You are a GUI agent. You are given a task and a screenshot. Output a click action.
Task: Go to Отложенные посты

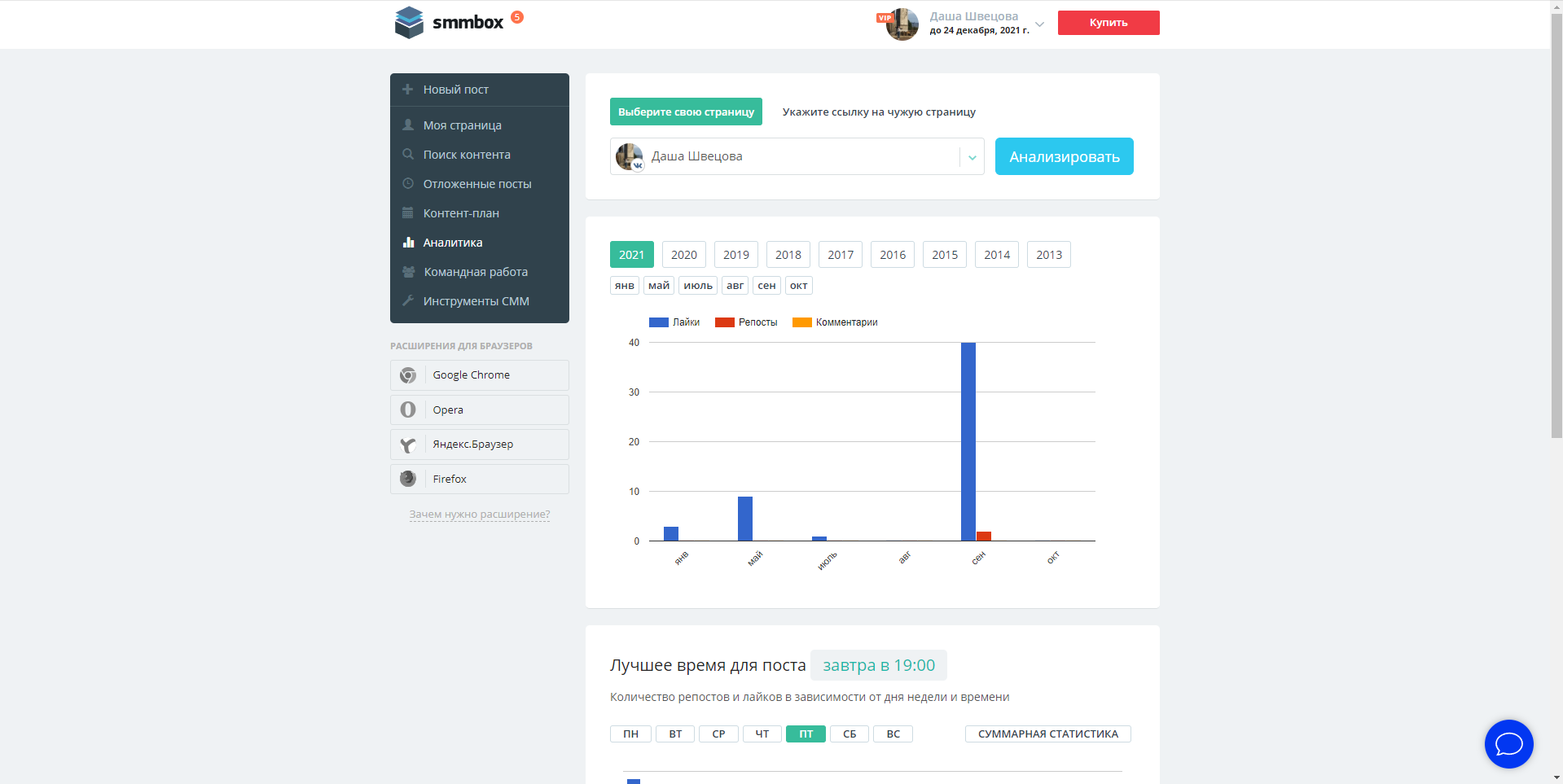[477, 184]
